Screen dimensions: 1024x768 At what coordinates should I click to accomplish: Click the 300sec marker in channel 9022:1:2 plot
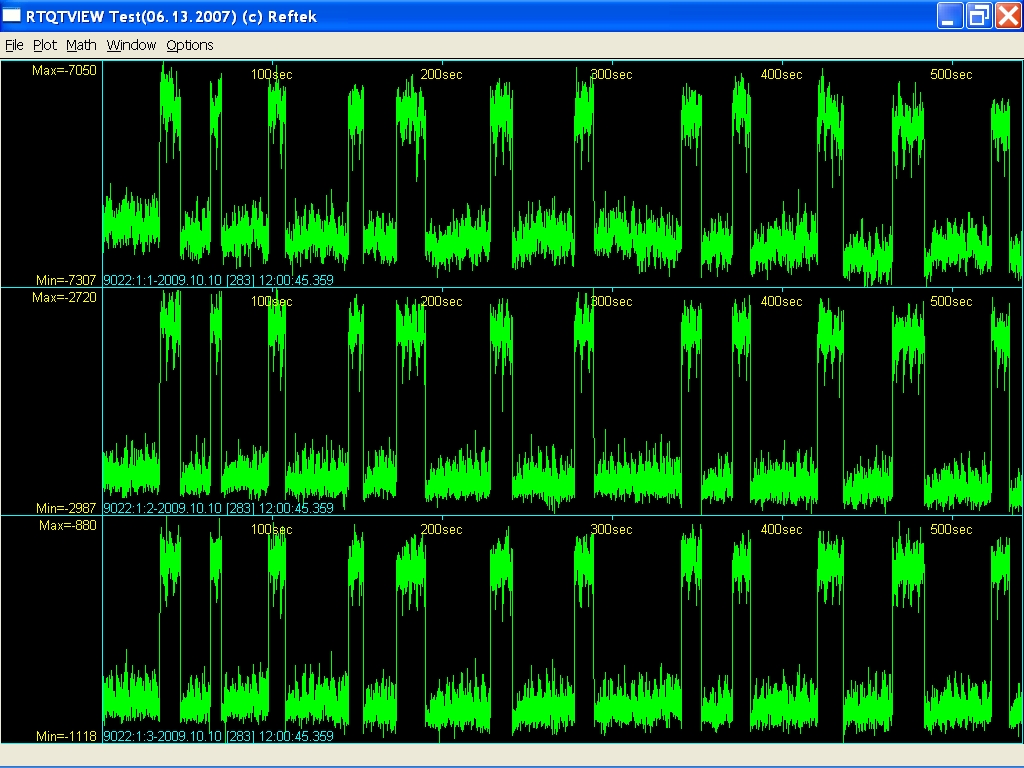pos(611,302)
